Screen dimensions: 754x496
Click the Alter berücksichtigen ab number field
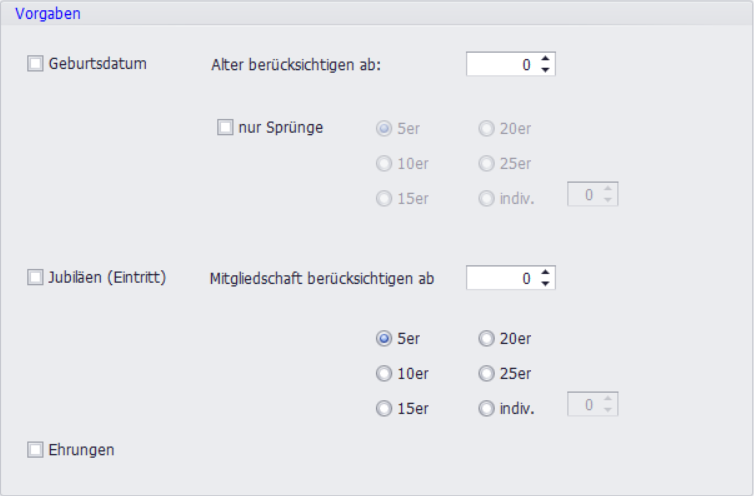pos(500,65)
